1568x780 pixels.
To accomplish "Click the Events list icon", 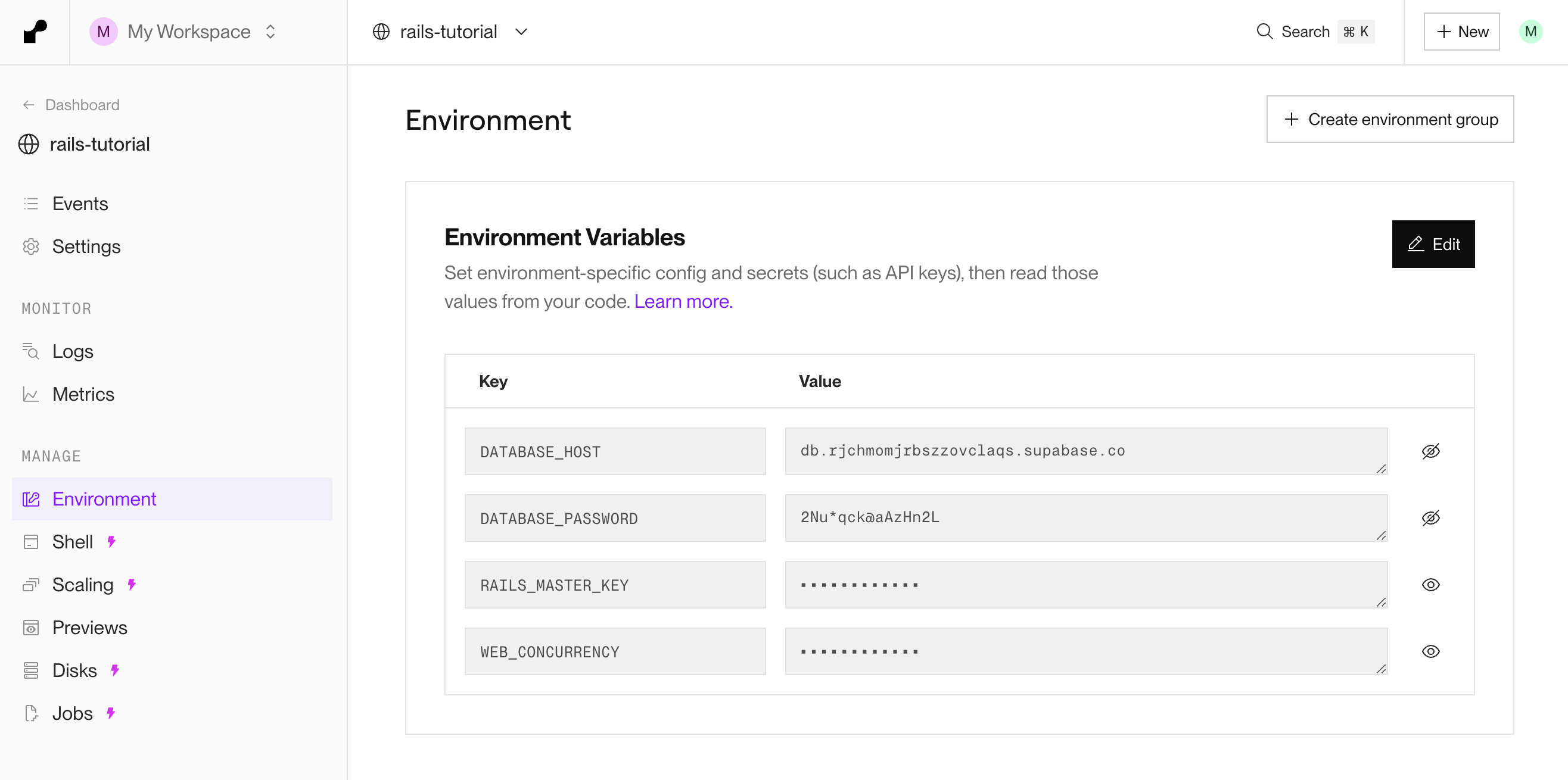I will (30, 204).
